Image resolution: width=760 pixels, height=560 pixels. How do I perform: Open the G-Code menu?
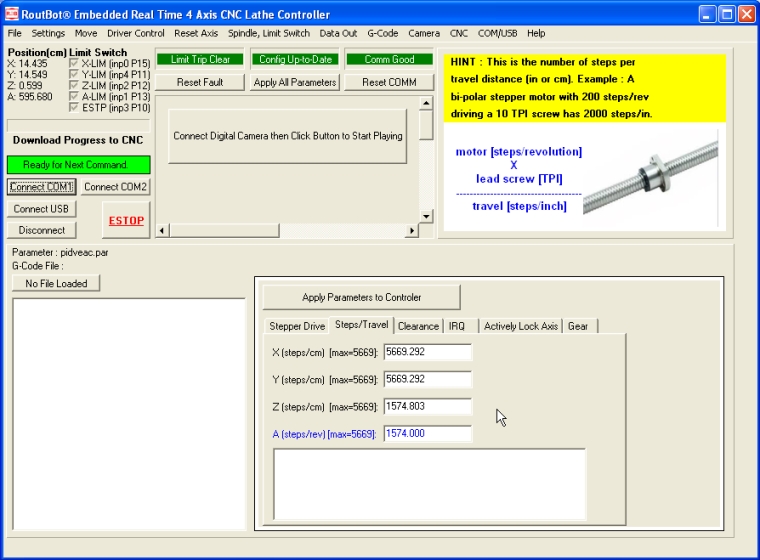[382, 33]
